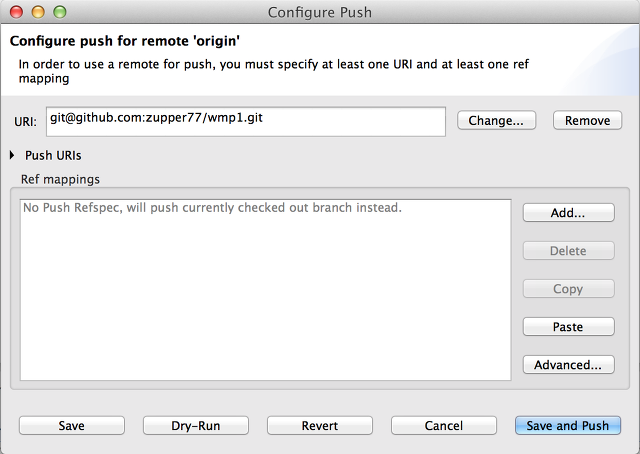Viewport: 640px width, 454px height.
Task: Click the Copy ref mapping button
Action: click(x=569, y=289)
